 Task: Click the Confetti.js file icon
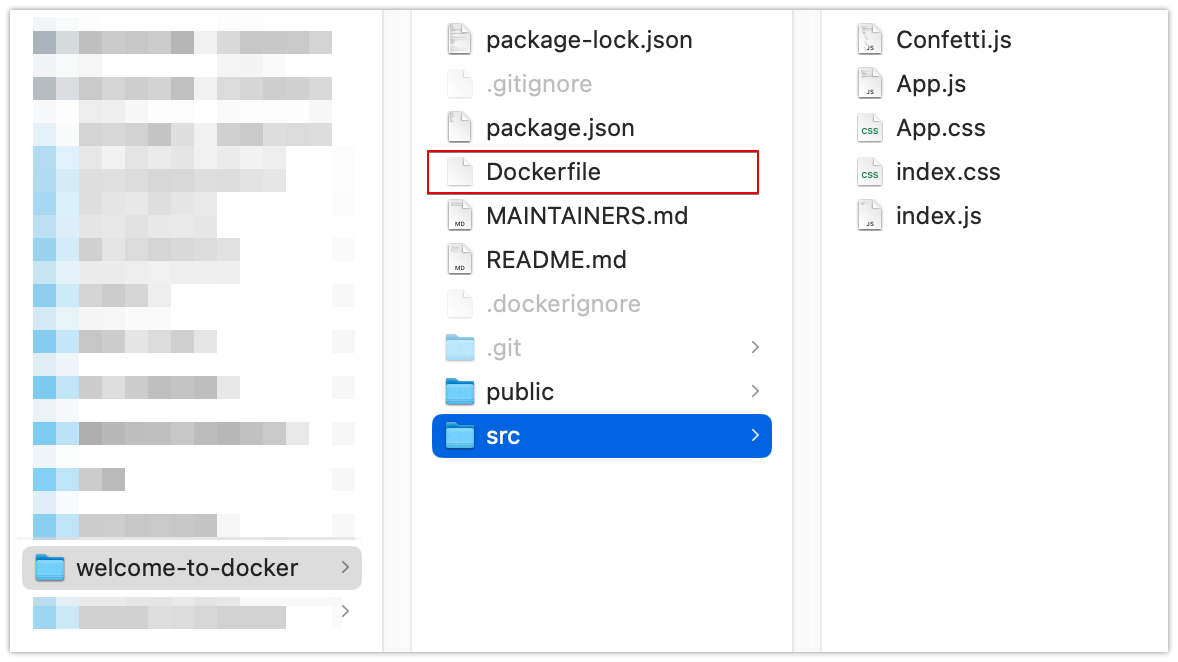coord(869,40)
